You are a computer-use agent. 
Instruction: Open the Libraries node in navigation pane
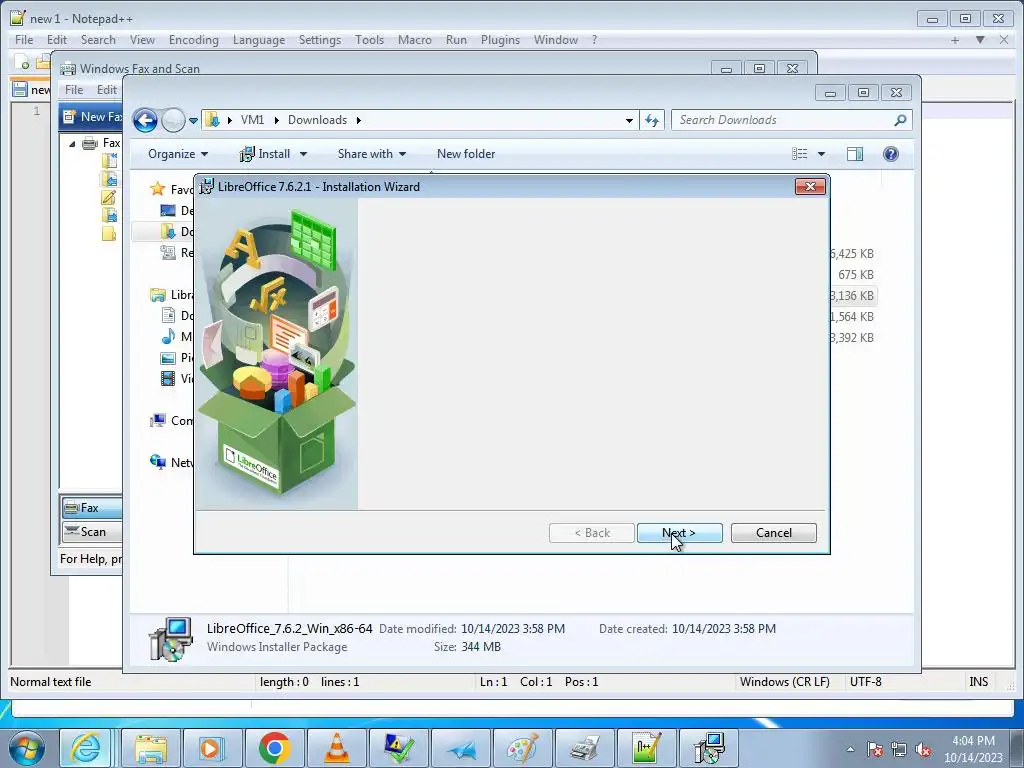[x=171, y=295]
